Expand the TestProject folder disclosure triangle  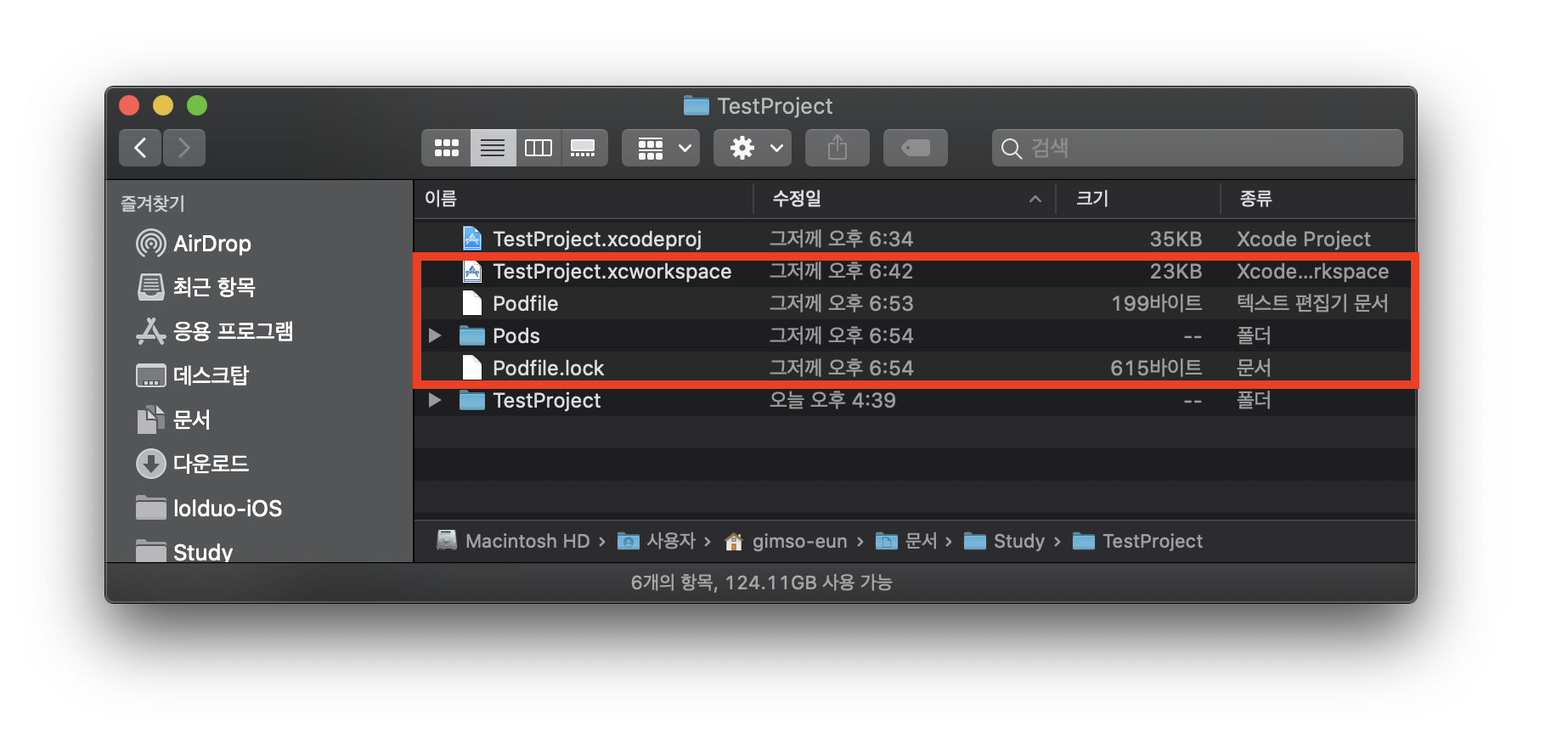pyautogui.click(x=435, y=400)
